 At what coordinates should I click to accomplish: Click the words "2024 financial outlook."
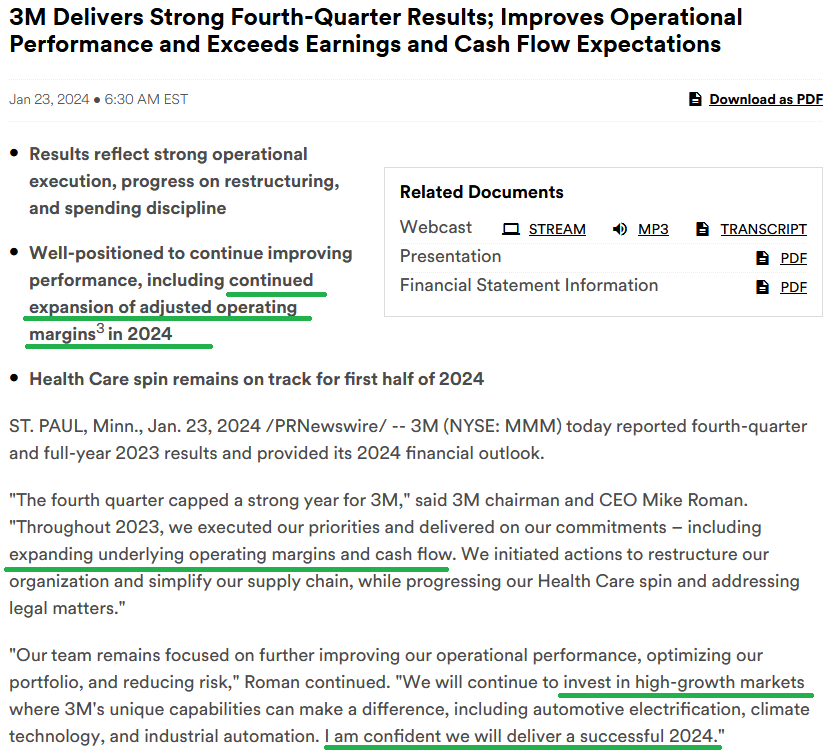450,453
